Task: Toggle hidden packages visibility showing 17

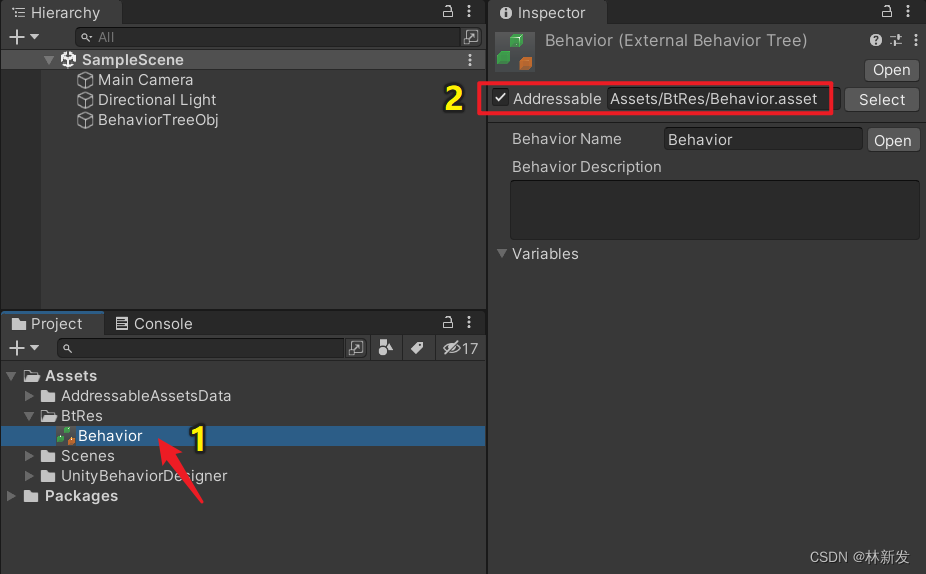Action: [461, 348]
